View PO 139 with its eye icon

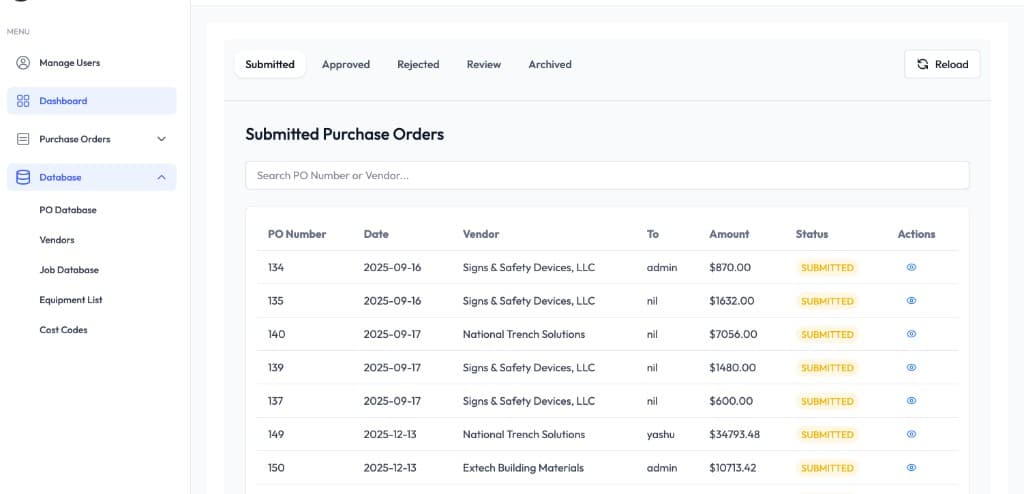coord(911,367)
